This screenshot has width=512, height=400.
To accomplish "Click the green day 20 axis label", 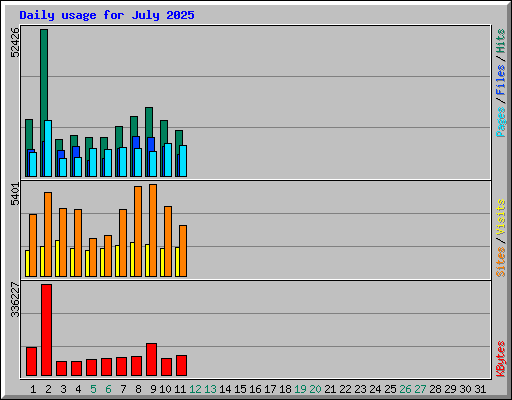I will pos(315,389).
